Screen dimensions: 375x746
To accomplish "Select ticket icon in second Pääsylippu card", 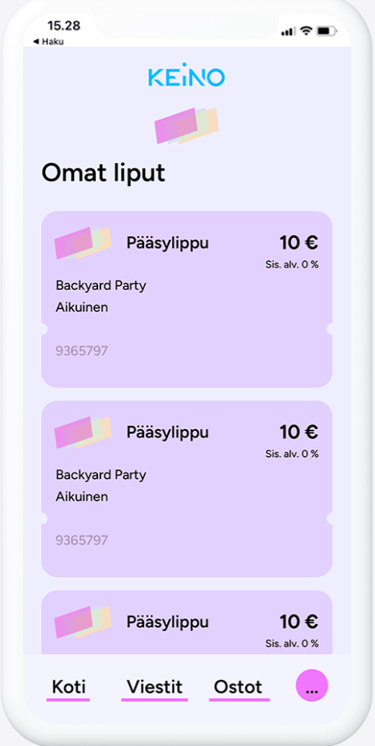I will click(x=83, y=432).
